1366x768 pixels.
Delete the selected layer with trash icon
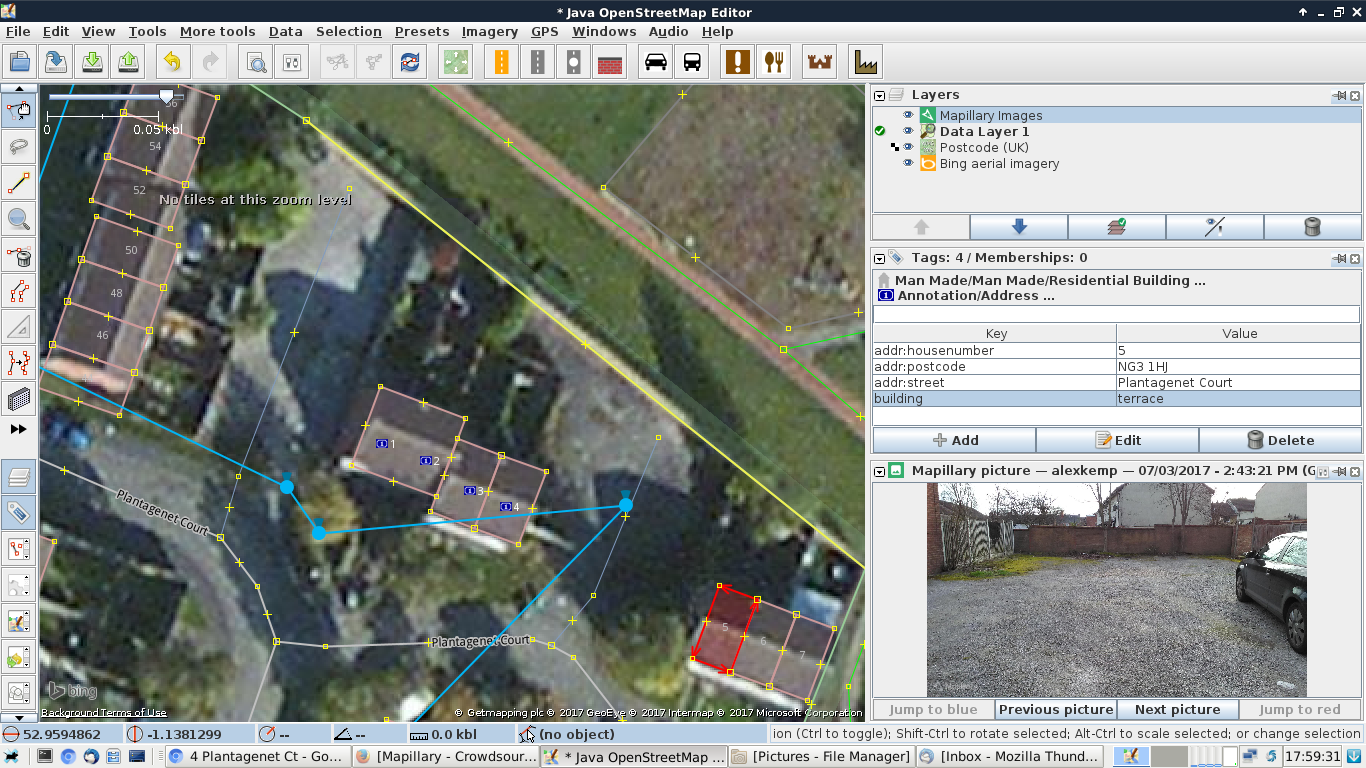point(1312,227)
